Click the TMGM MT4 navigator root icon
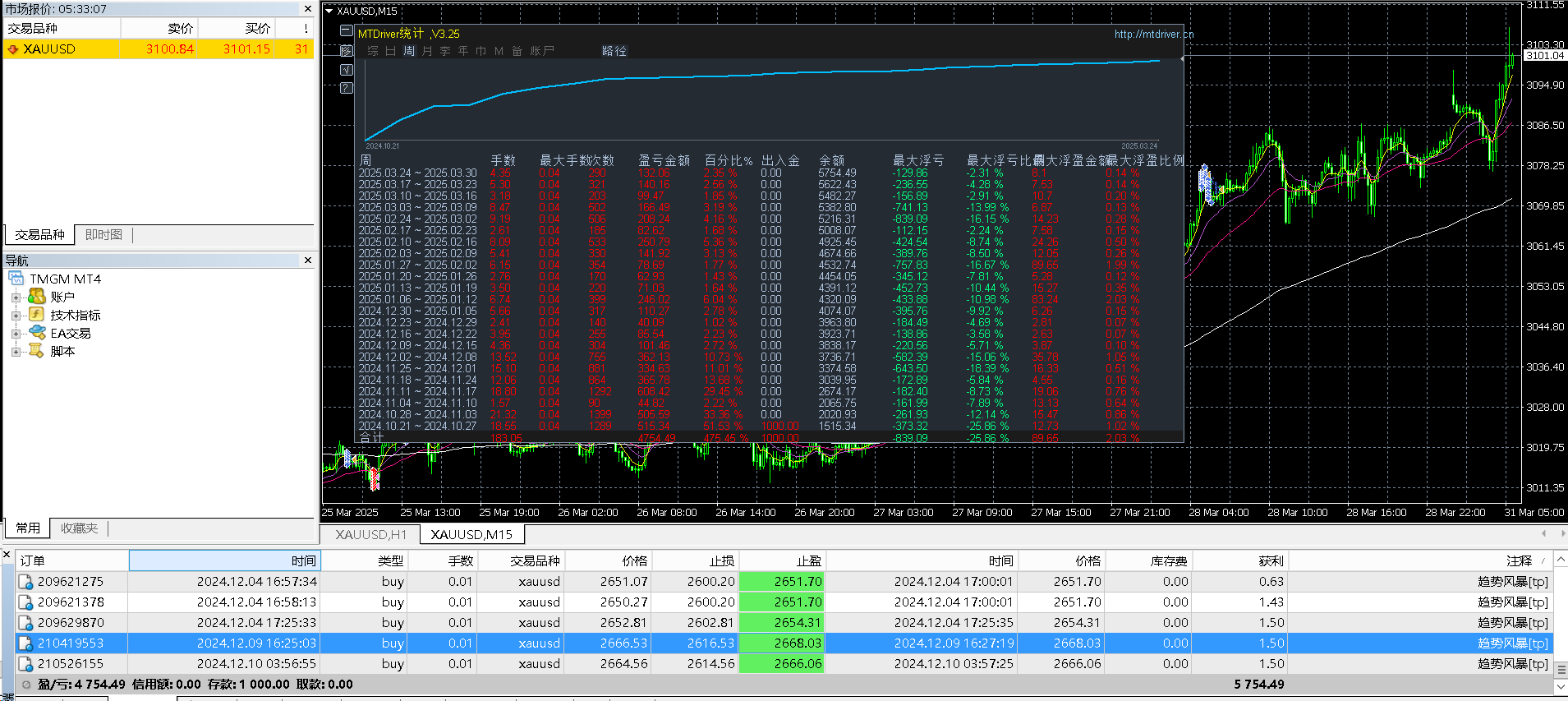Viewport: 1568px width, 701px height. (16, 279)
